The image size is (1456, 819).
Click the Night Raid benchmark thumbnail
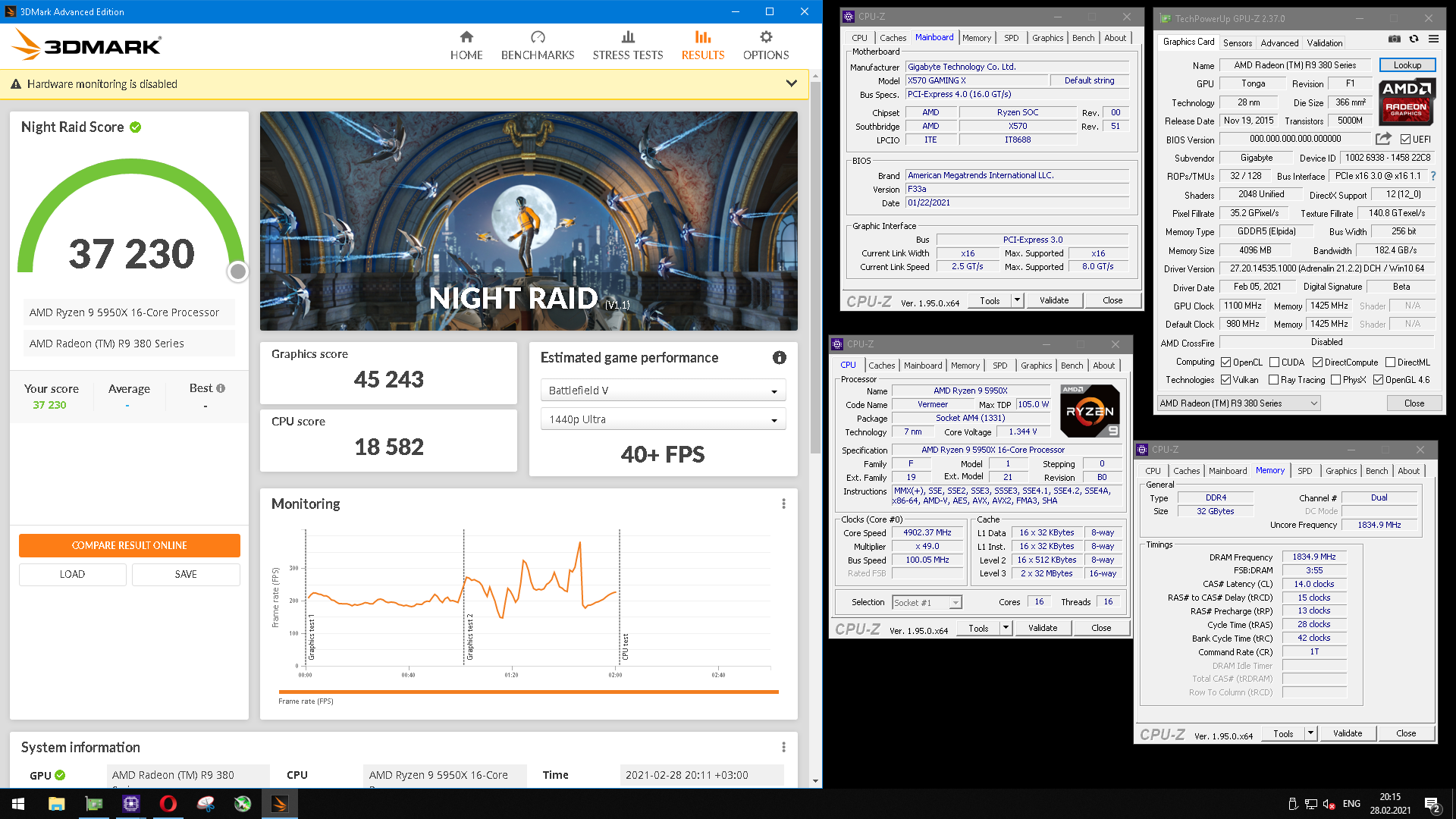tap(529, 221)
